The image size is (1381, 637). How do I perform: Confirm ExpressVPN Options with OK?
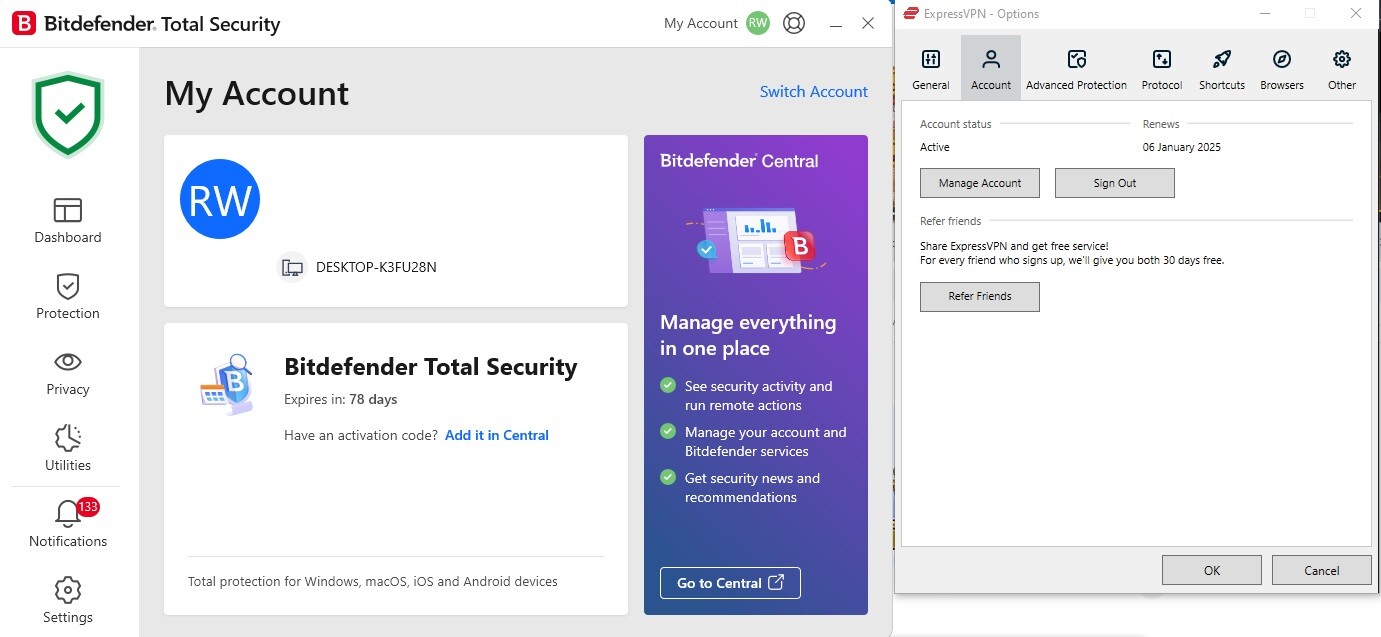(x=1212, y=570)
